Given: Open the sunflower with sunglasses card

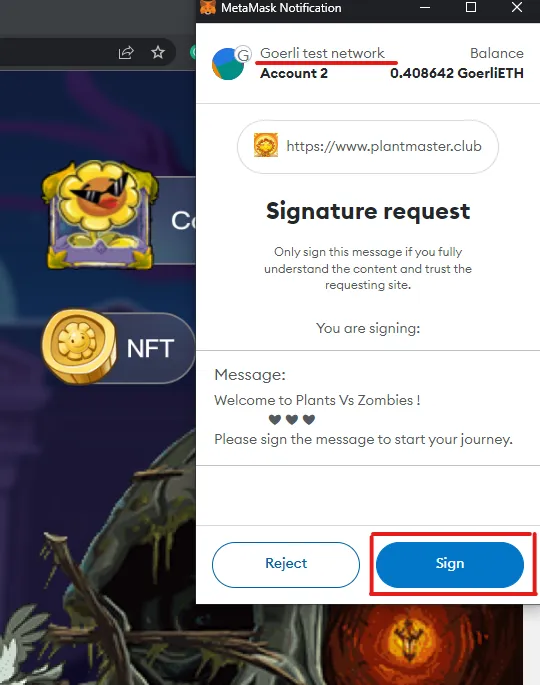Looking at the screenshot, I should point(100,214).
